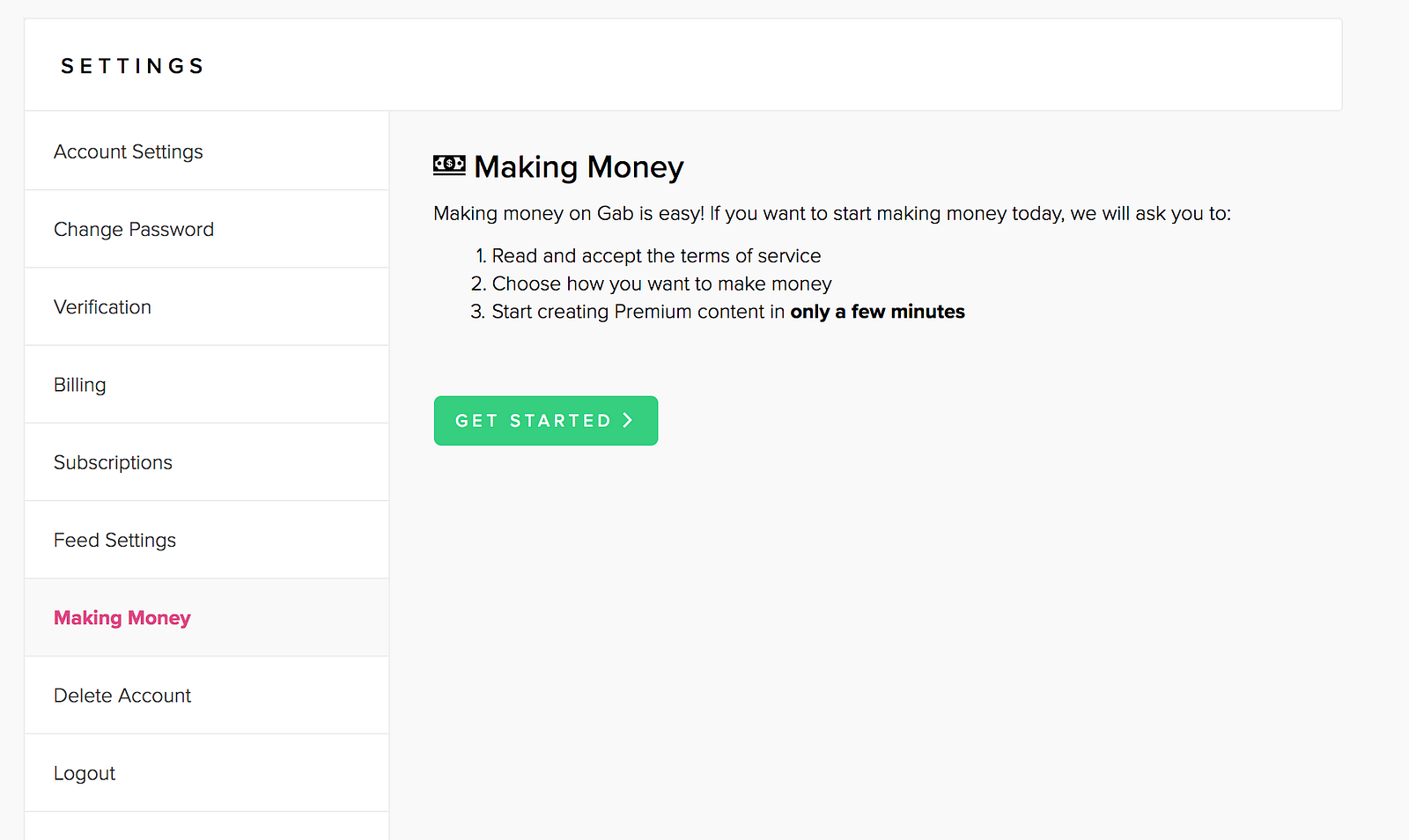Click 'Choose how you want to make money'
The height and width of the screenshot is (840, 1409).
[661, 284]
